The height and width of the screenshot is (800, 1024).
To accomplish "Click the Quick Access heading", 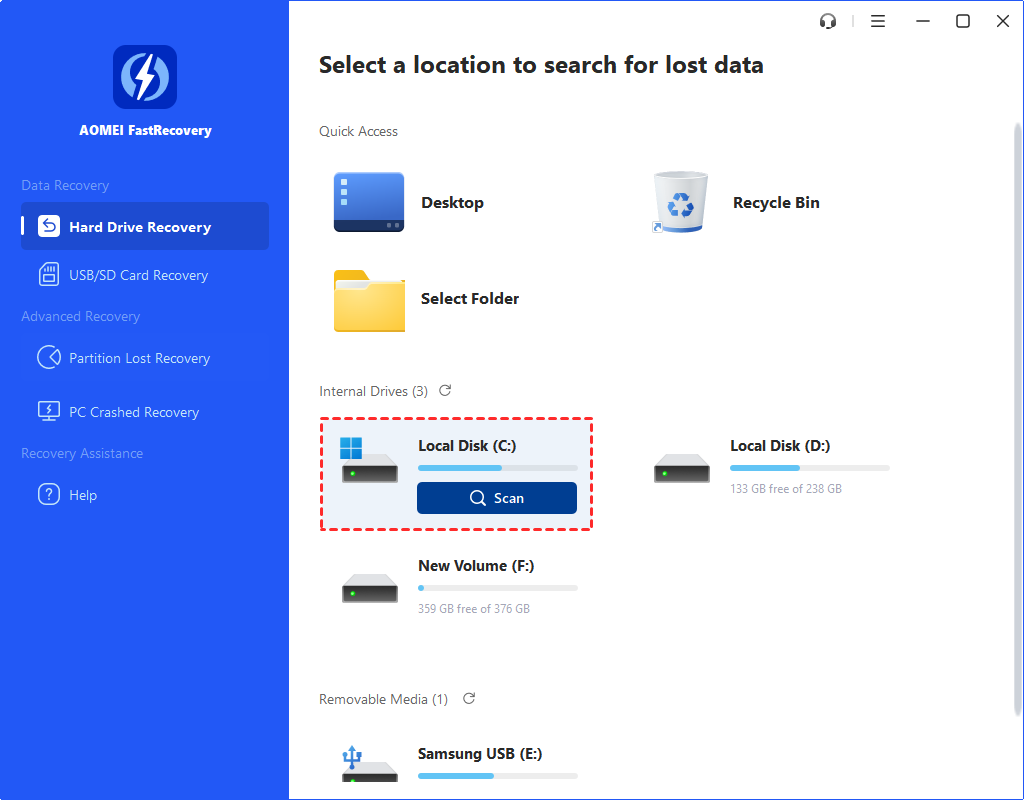I will point(358,131).
